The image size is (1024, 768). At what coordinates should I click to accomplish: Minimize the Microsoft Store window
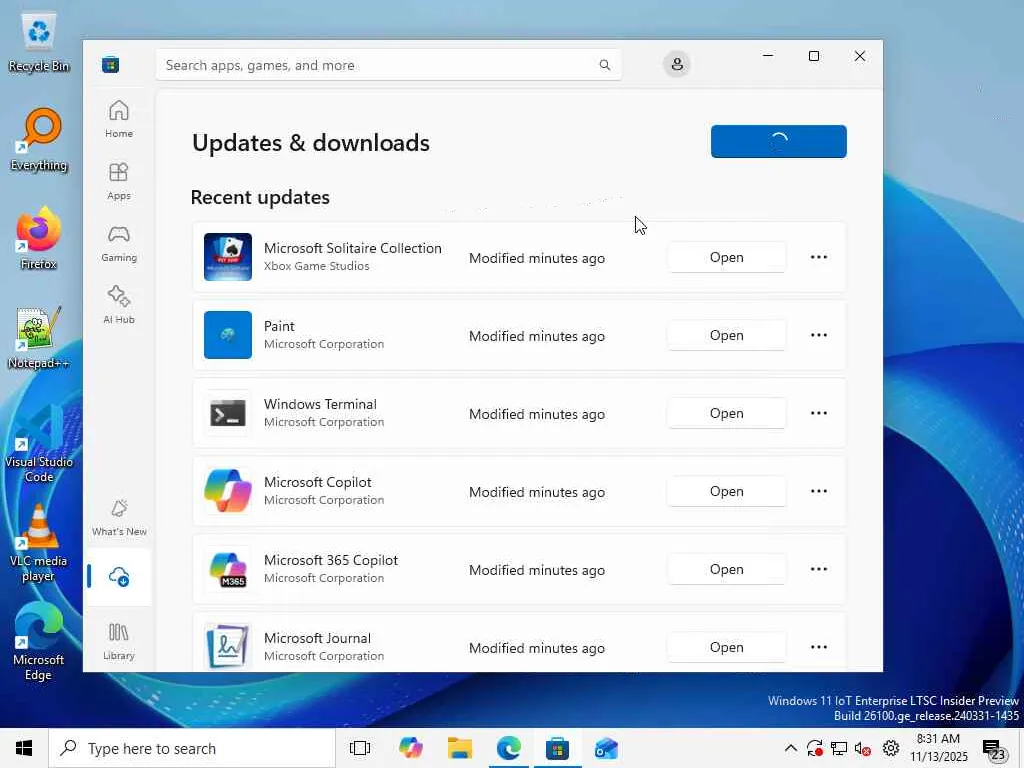point(768,56)
